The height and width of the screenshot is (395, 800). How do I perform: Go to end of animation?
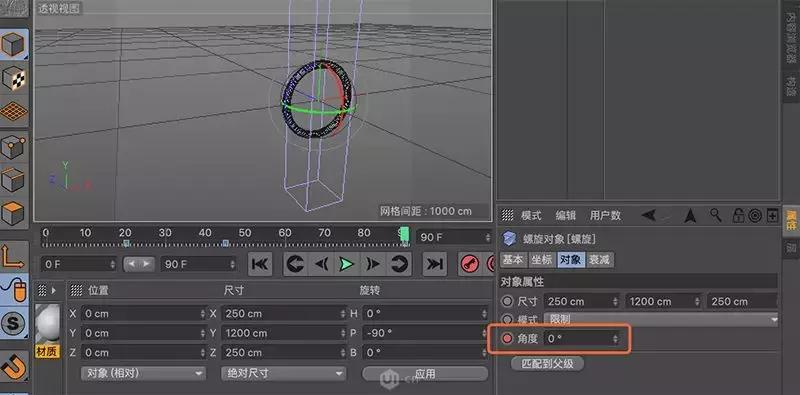[435, 264]
